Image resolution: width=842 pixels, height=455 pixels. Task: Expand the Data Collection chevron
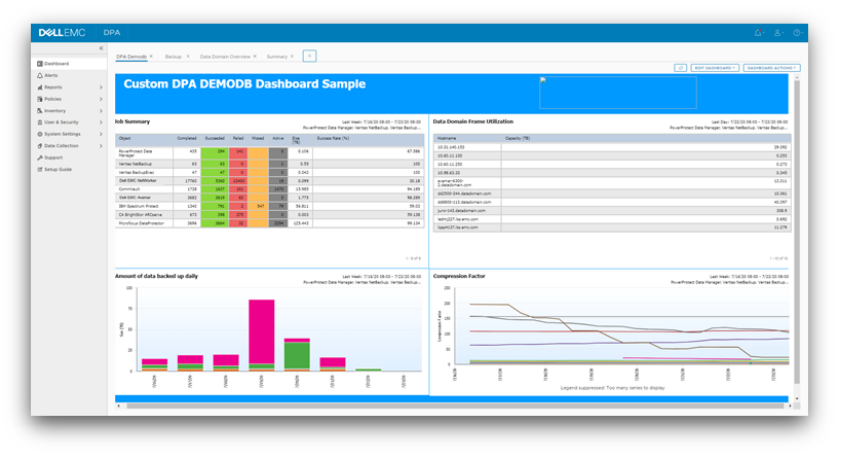pos(101,146)
